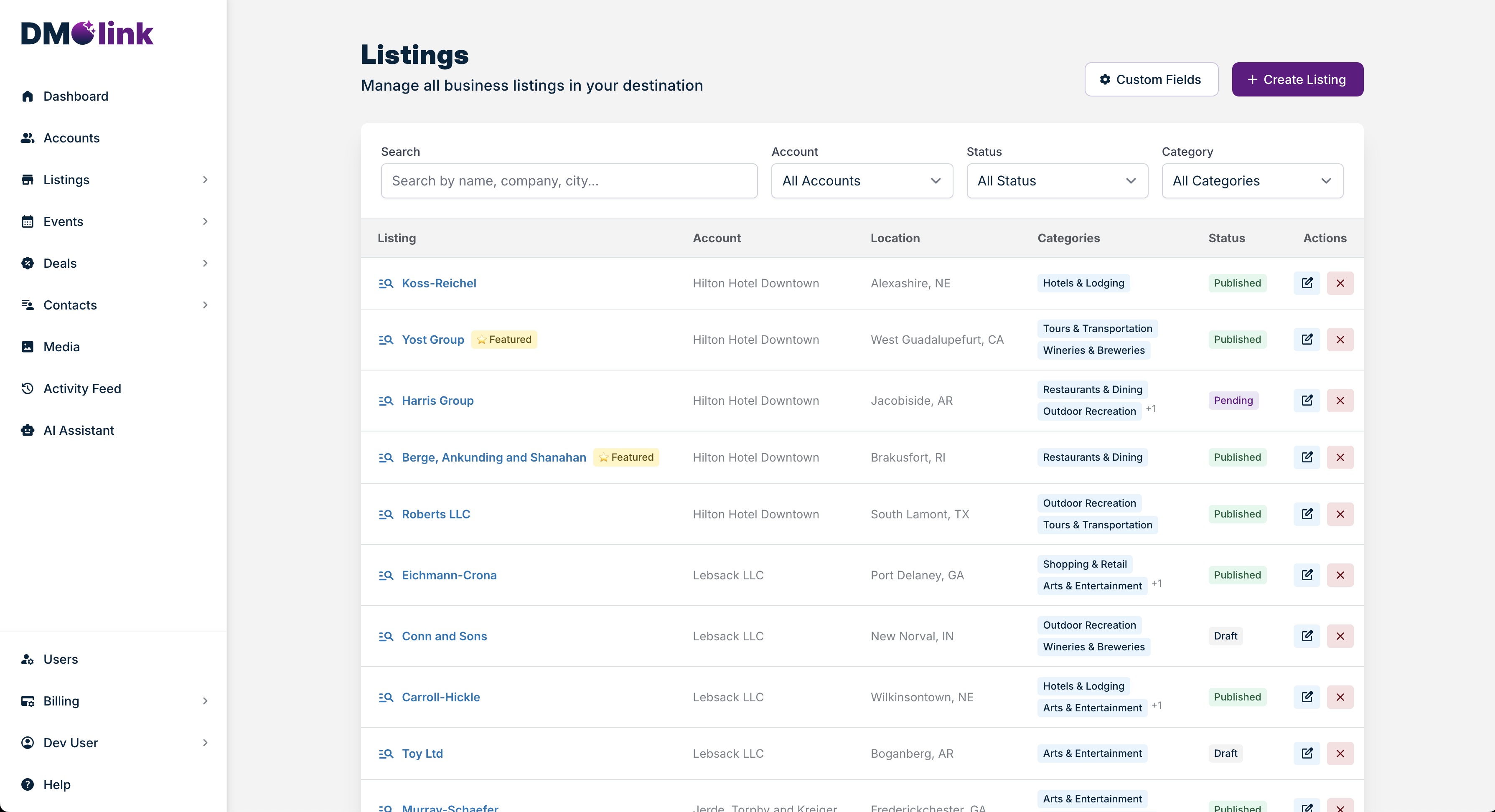Open the All Categories dropdown

(x=1252, y=181)
